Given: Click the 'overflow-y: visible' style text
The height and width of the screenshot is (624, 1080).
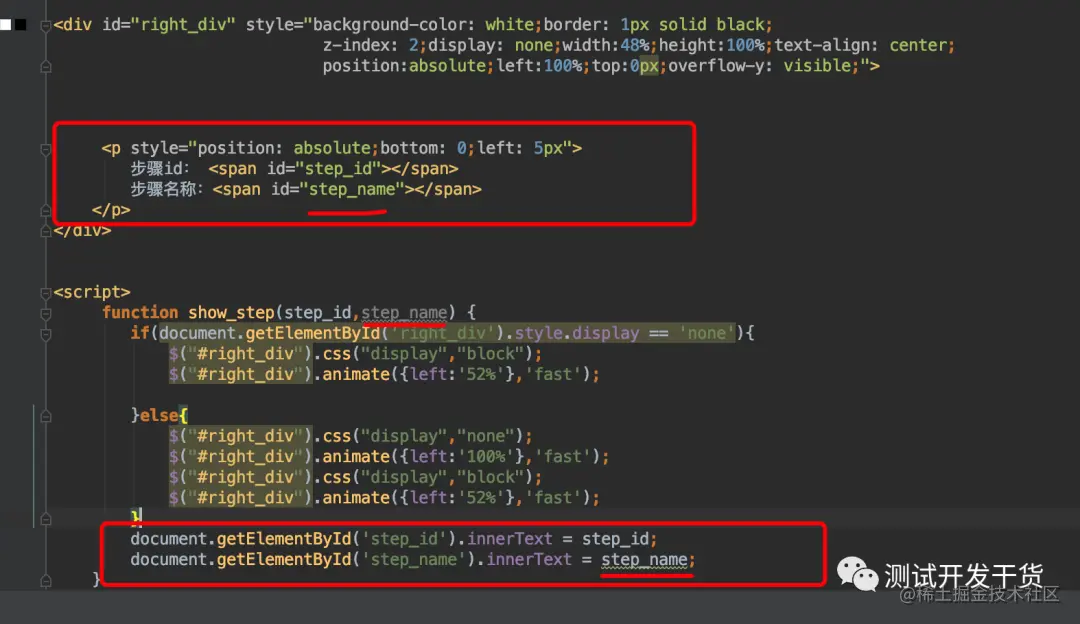Looking at the screenshot, I should pyautogui.click(x=760, y=66).
